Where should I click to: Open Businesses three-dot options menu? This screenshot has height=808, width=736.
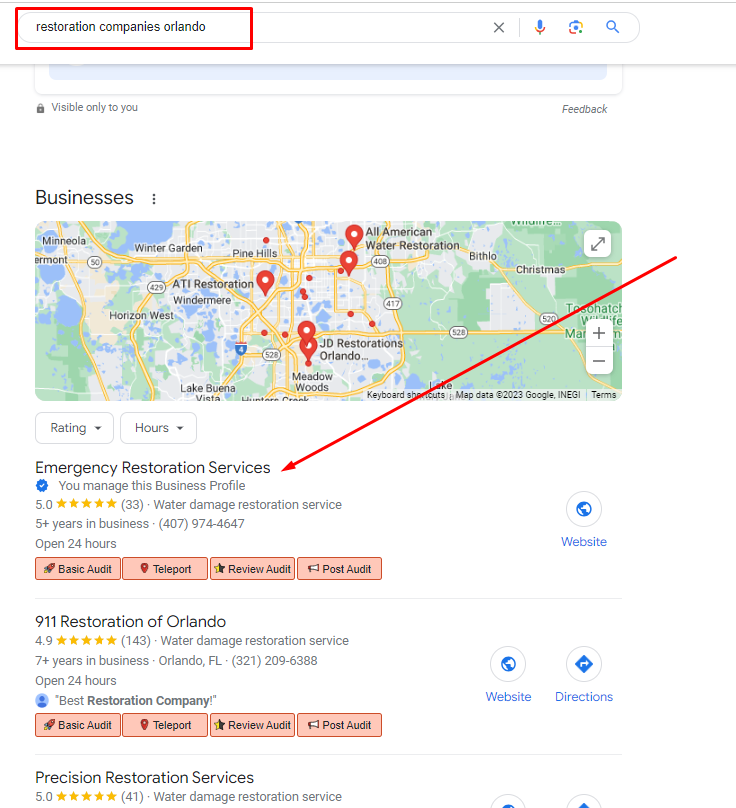click(154, 199)
